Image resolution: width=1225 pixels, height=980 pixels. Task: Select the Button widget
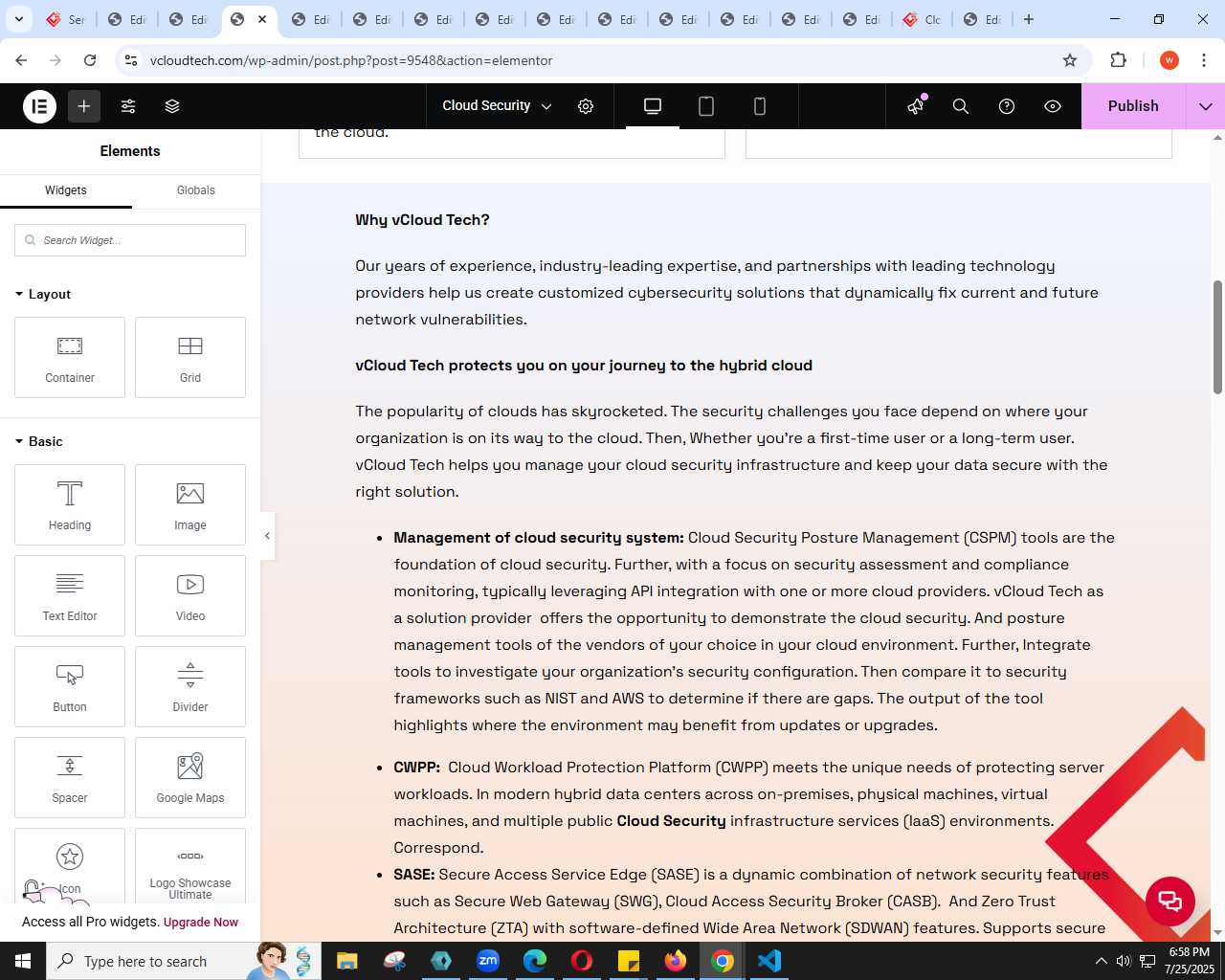point(70,686)
